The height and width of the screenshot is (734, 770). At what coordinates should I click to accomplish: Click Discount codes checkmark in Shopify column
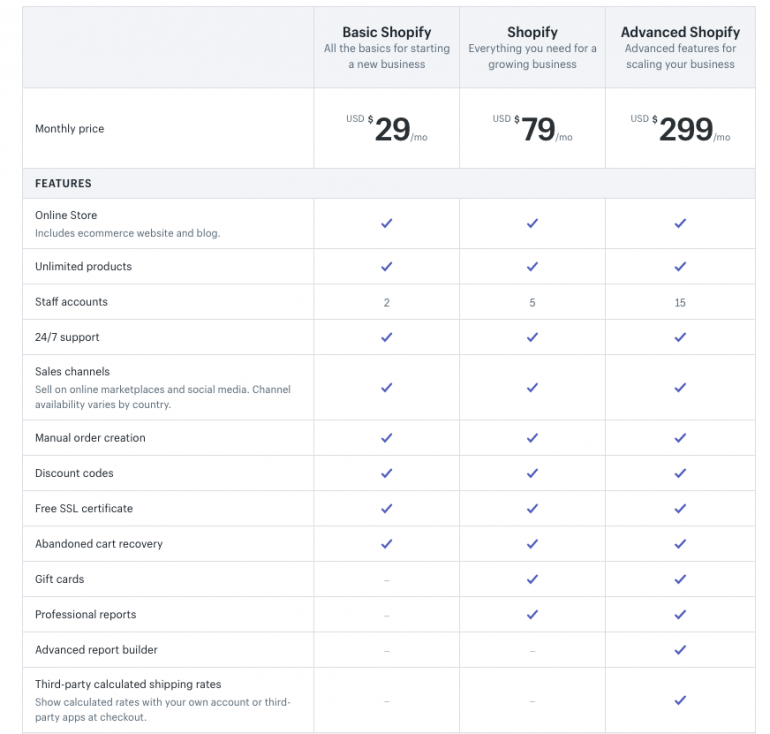point(532,473)
